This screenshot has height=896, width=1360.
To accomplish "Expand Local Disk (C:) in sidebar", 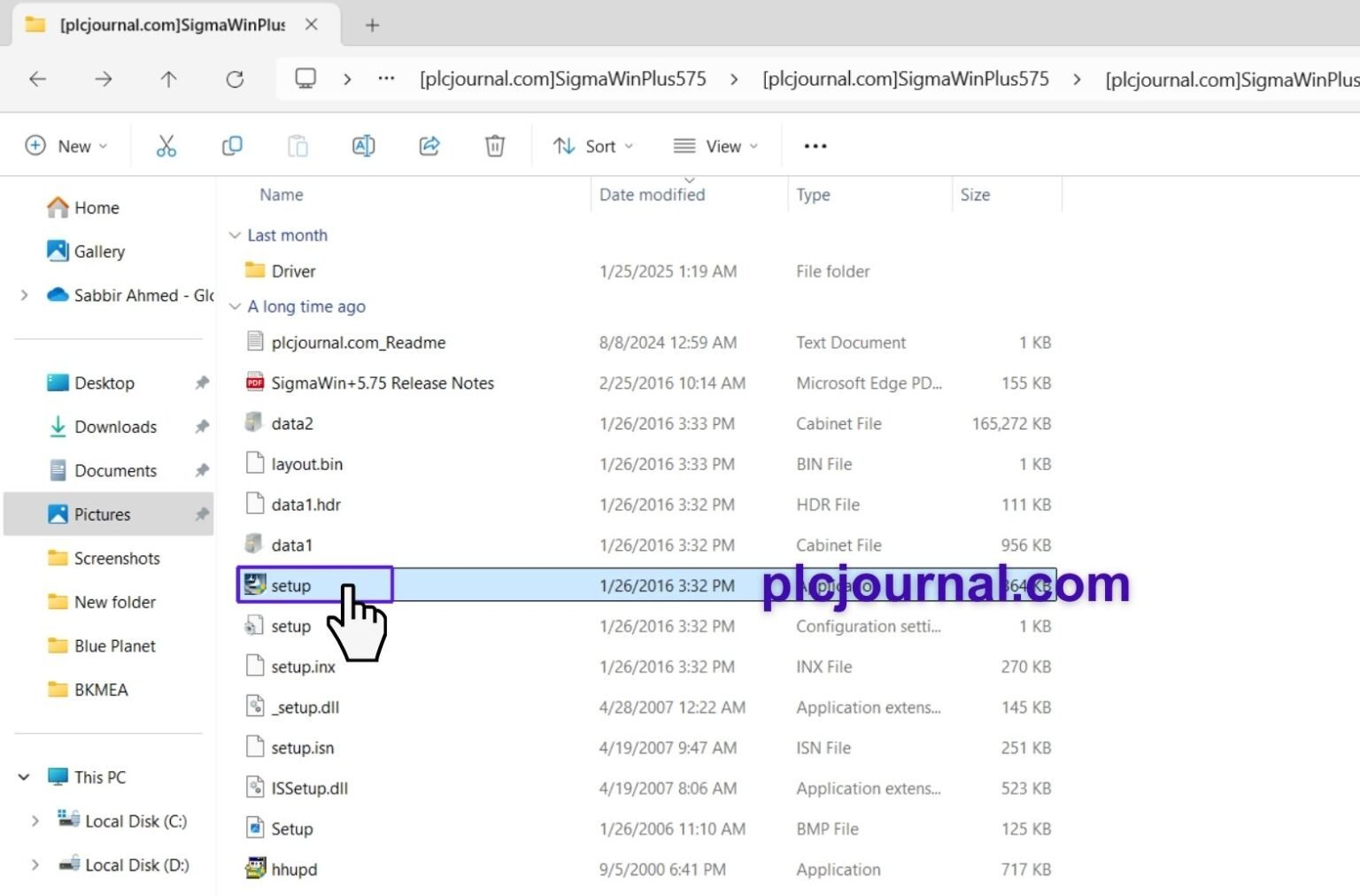I will tap(35, 821).
